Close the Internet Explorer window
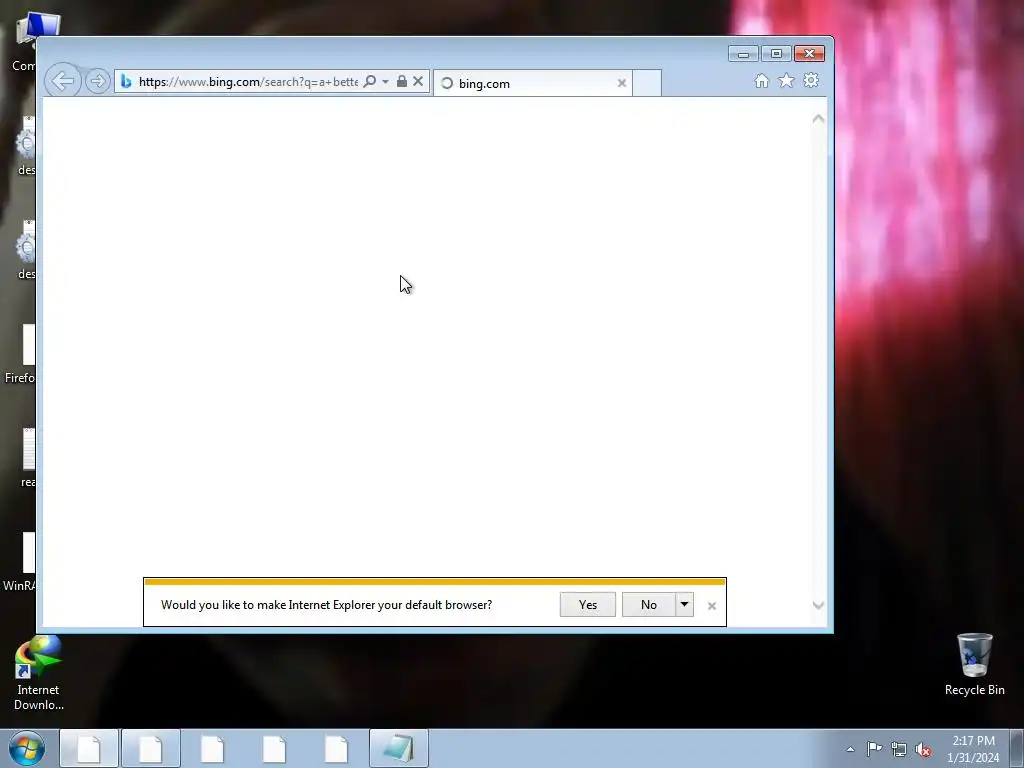 809,54
